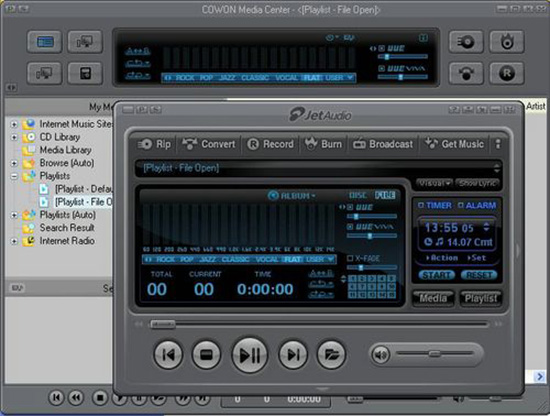The height and width of the screenshot is (416, 550).
Task: Select the ROCK equalizer preset in JetAudio
Action: 165,259
